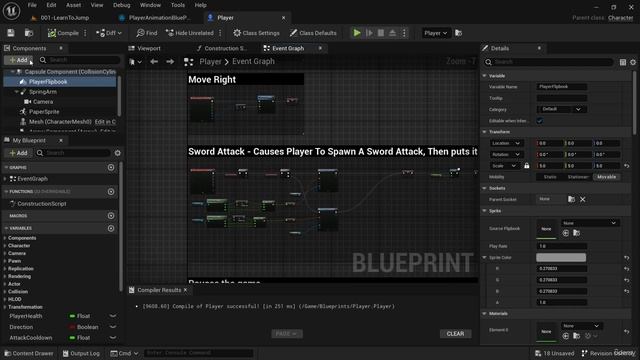
Task: Set Mobility to Static
Action: 550,177
